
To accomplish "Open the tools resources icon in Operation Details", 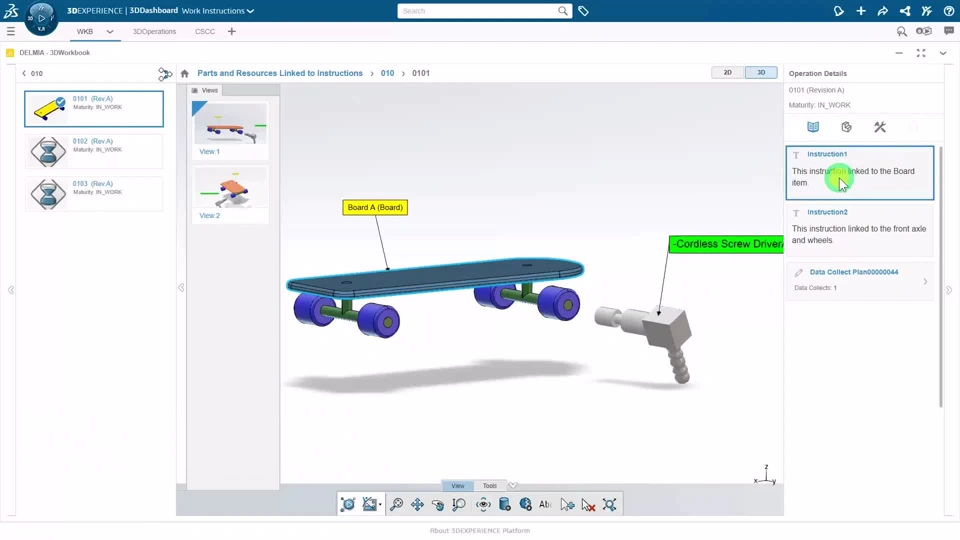I will click(880, 127).
